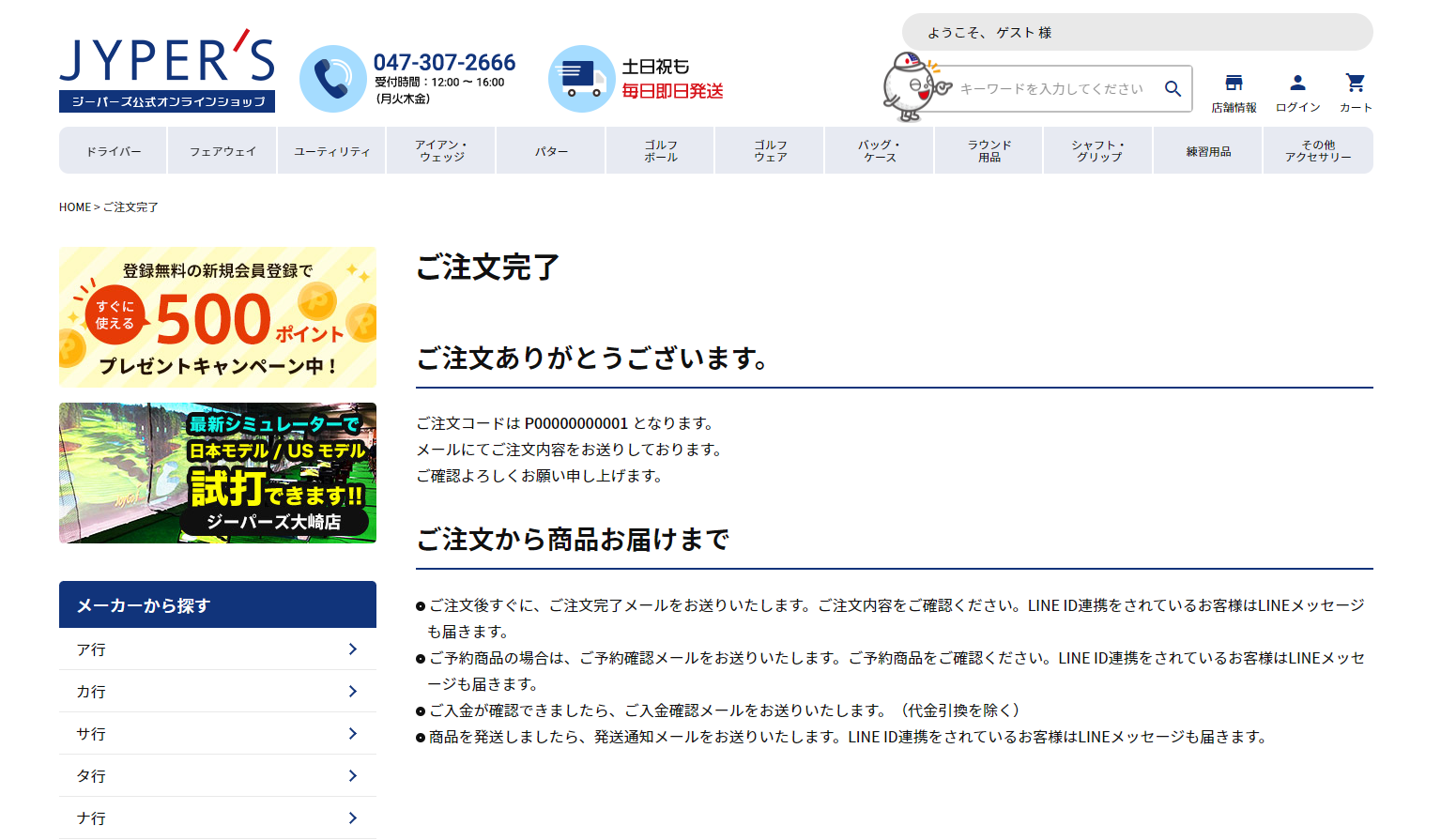Open the 練習用品 category
The height and width of the screenshot is (840, 1441).
click(1208, 151)
